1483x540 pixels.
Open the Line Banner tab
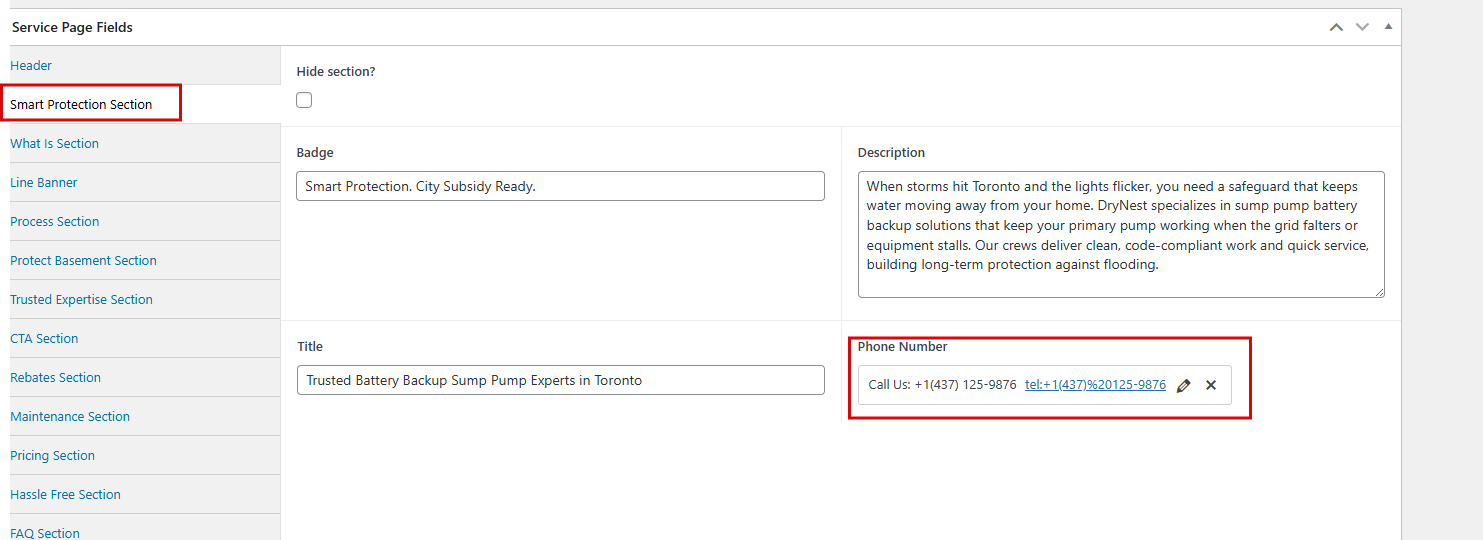tap(44, 182)
